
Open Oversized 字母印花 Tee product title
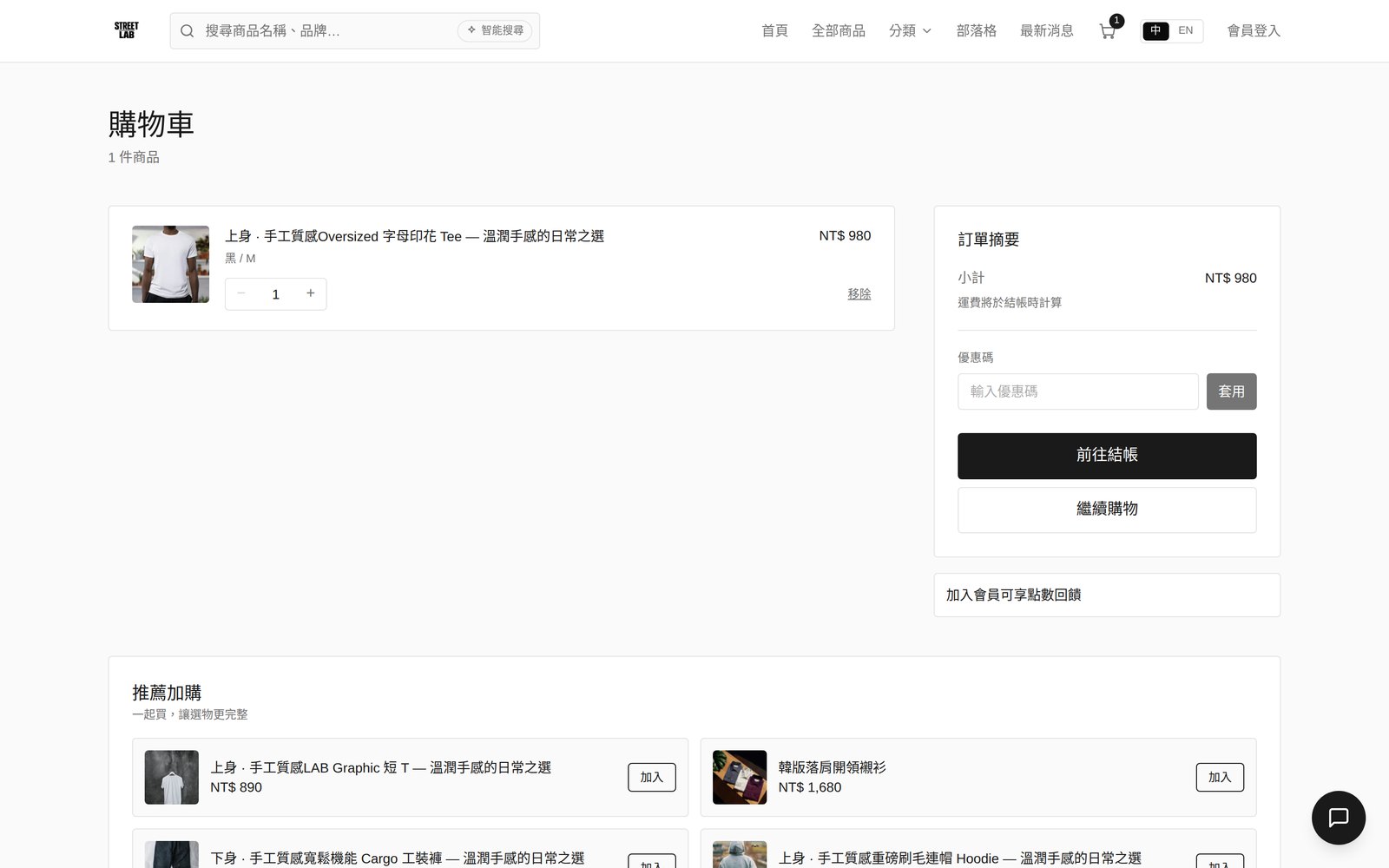(x=414, y=236)
